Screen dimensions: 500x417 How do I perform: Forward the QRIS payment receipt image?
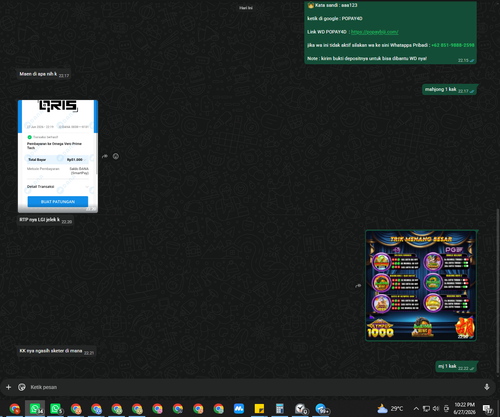coord(105,156)
